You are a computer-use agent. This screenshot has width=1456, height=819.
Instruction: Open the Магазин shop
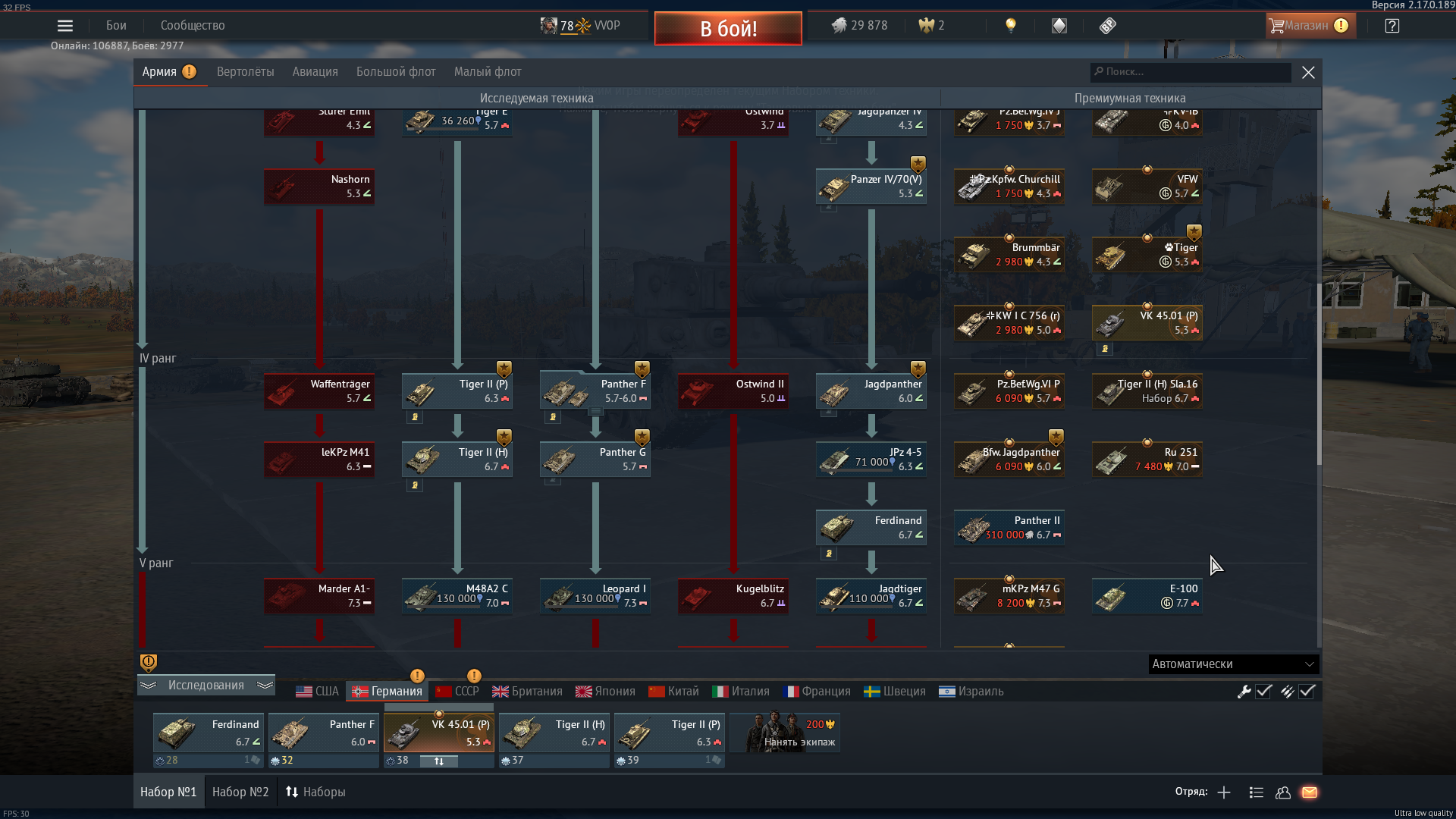[x=1310, y=26]
